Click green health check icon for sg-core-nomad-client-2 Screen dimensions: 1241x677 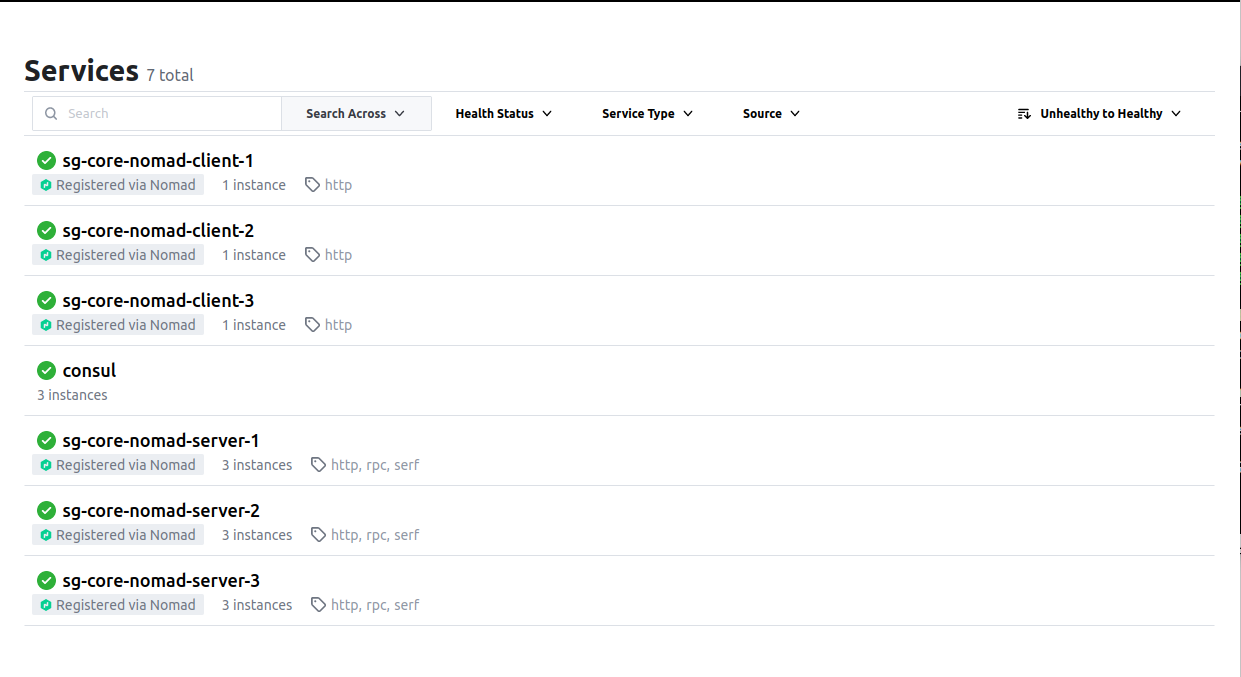(x=46, y=230)
